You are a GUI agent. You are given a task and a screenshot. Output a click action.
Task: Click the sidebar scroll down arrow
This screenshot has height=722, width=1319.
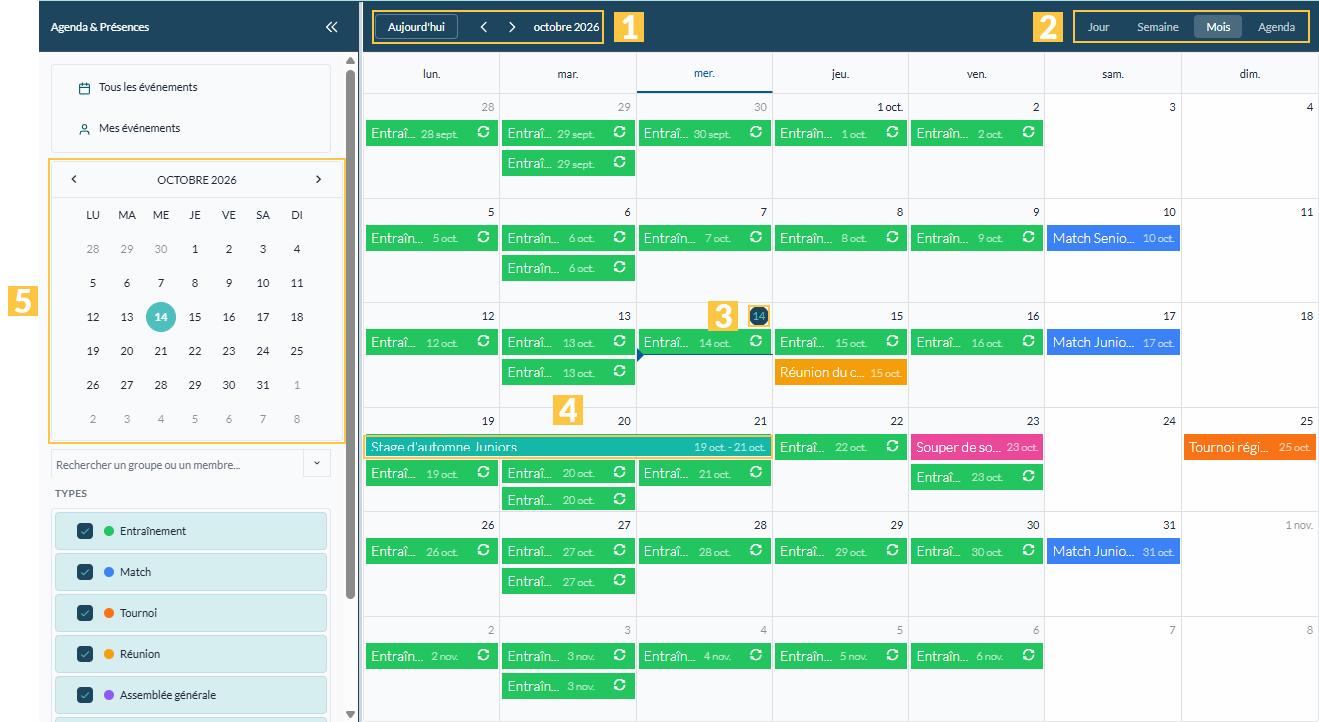350,714
